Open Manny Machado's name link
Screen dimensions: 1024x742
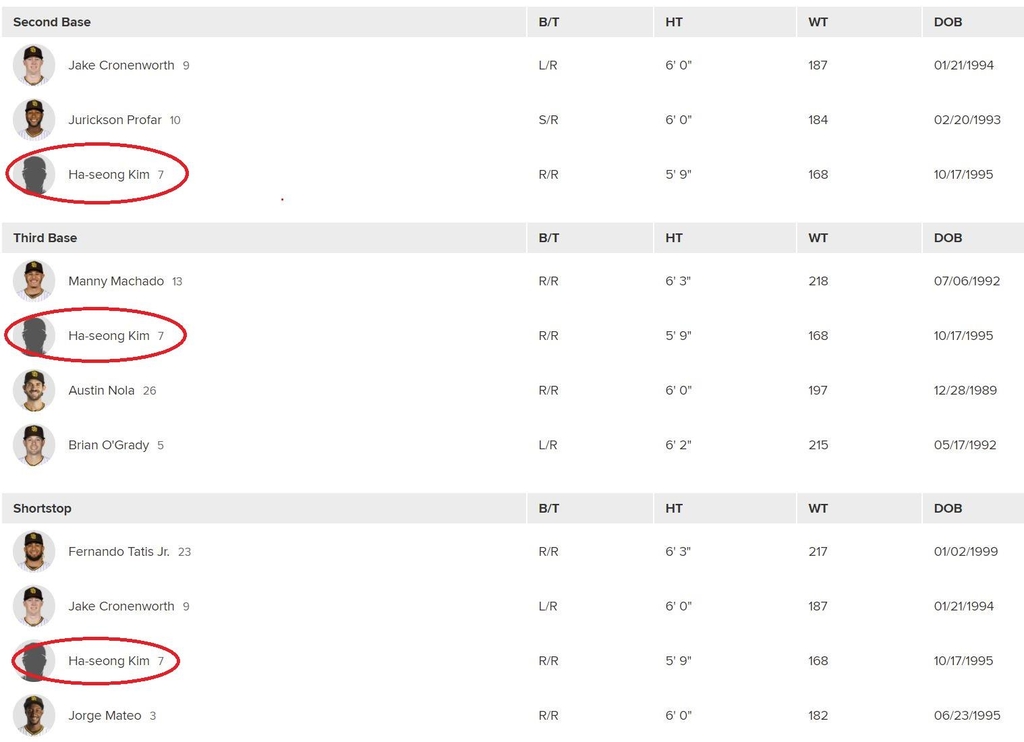[x=115, y=281]
